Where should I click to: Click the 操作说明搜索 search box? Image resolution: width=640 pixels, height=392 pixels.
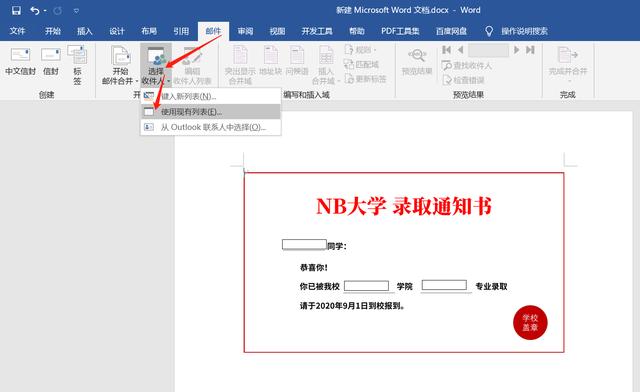524,31
